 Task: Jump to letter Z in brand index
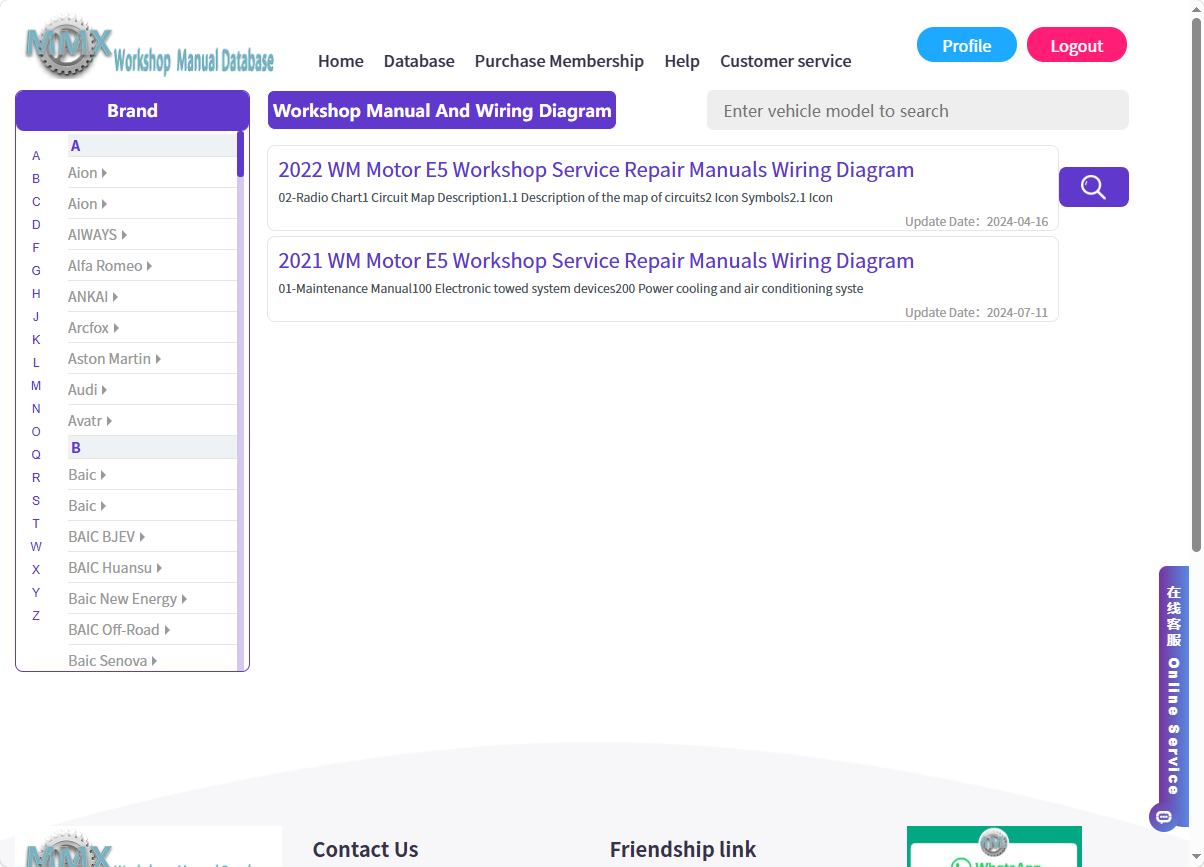click(36, 616)
